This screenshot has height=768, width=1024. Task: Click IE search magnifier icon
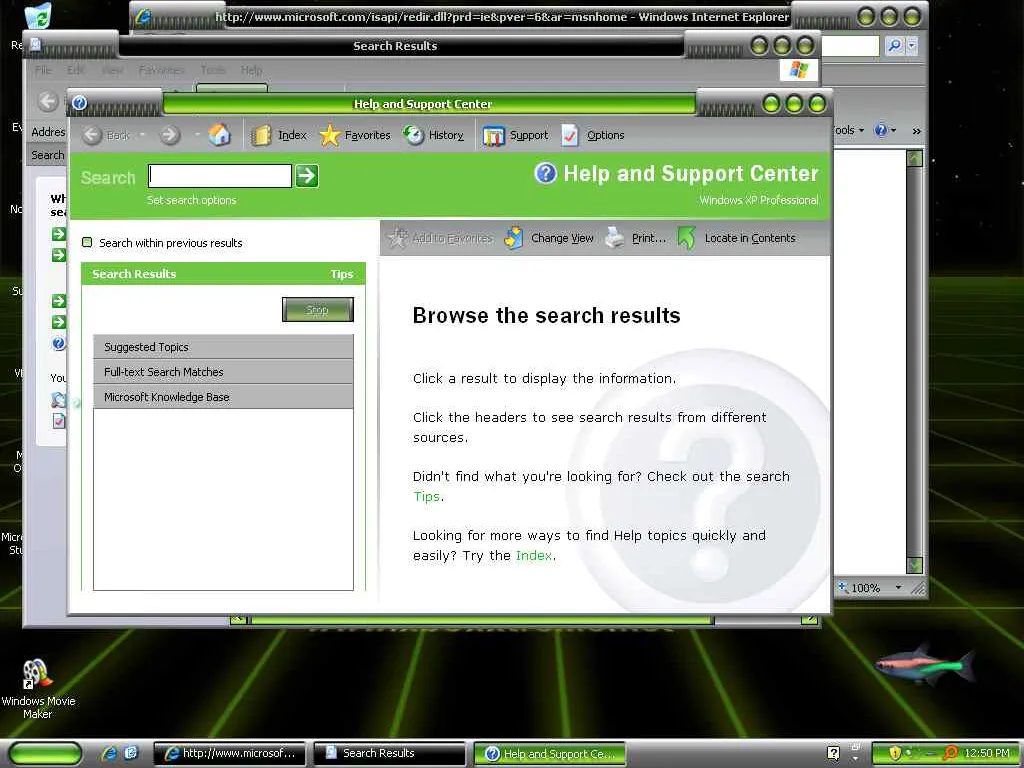(x=894, y=46)
